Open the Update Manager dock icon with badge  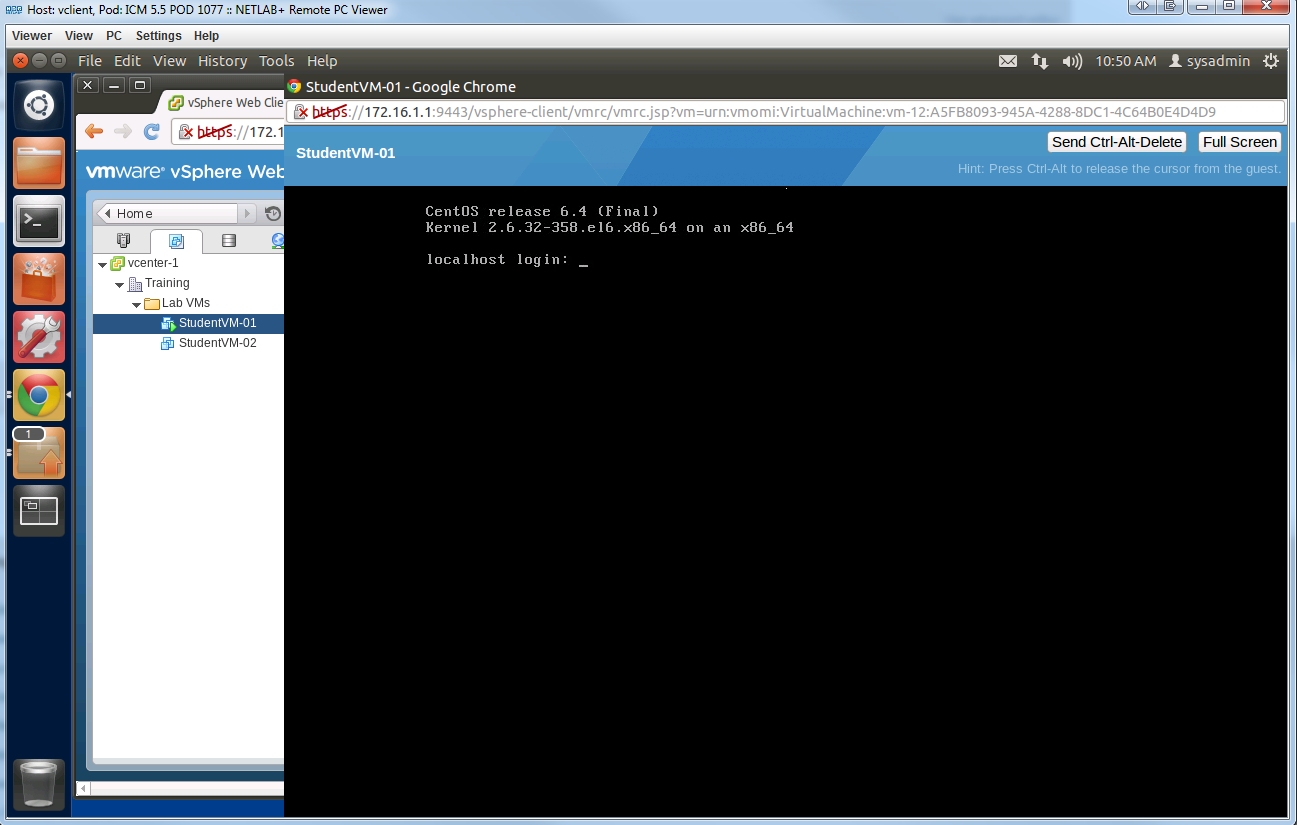pyautogui.click(x=39, y=453)
